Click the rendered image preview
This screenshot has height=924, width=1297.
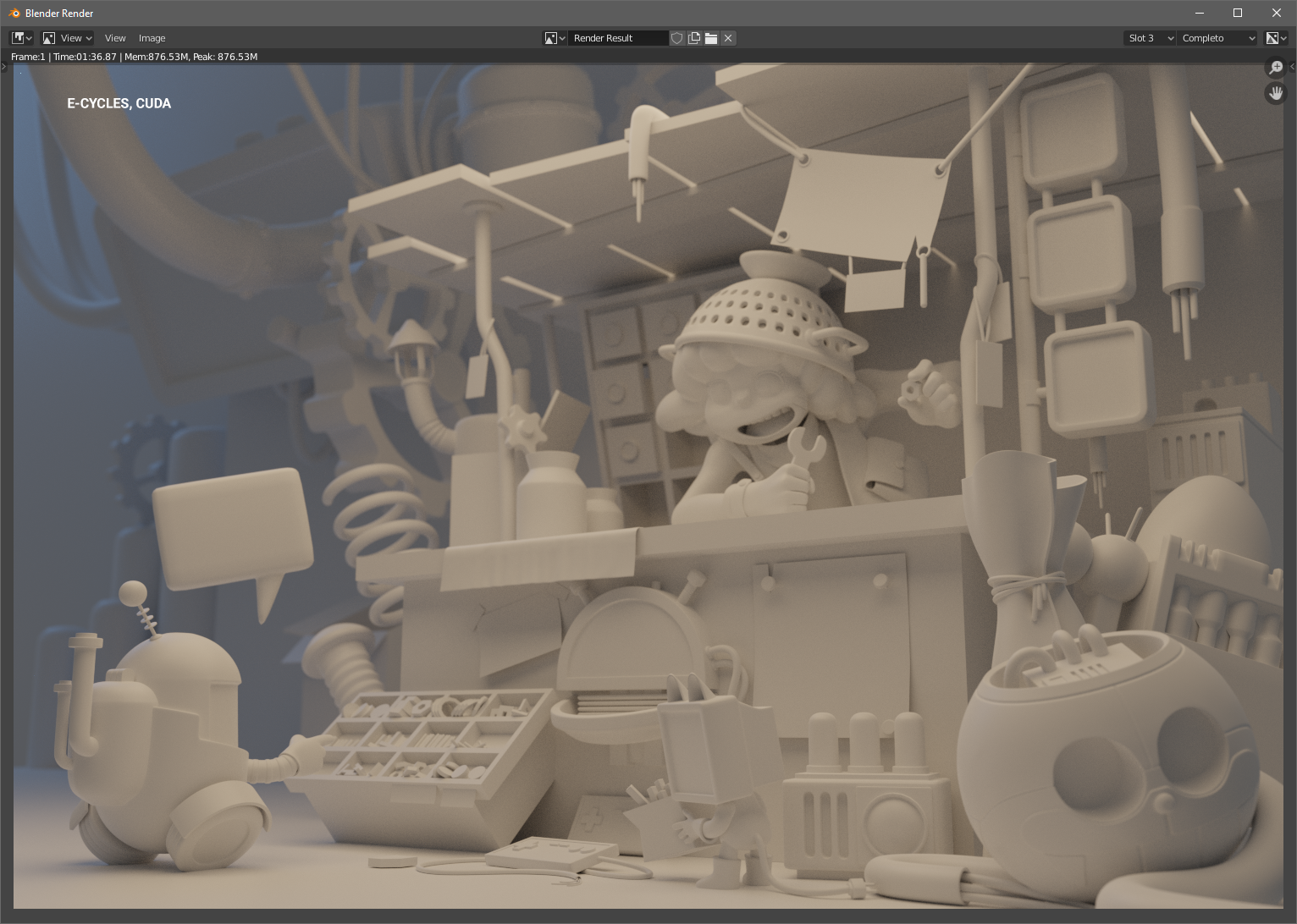pos(648,487)
